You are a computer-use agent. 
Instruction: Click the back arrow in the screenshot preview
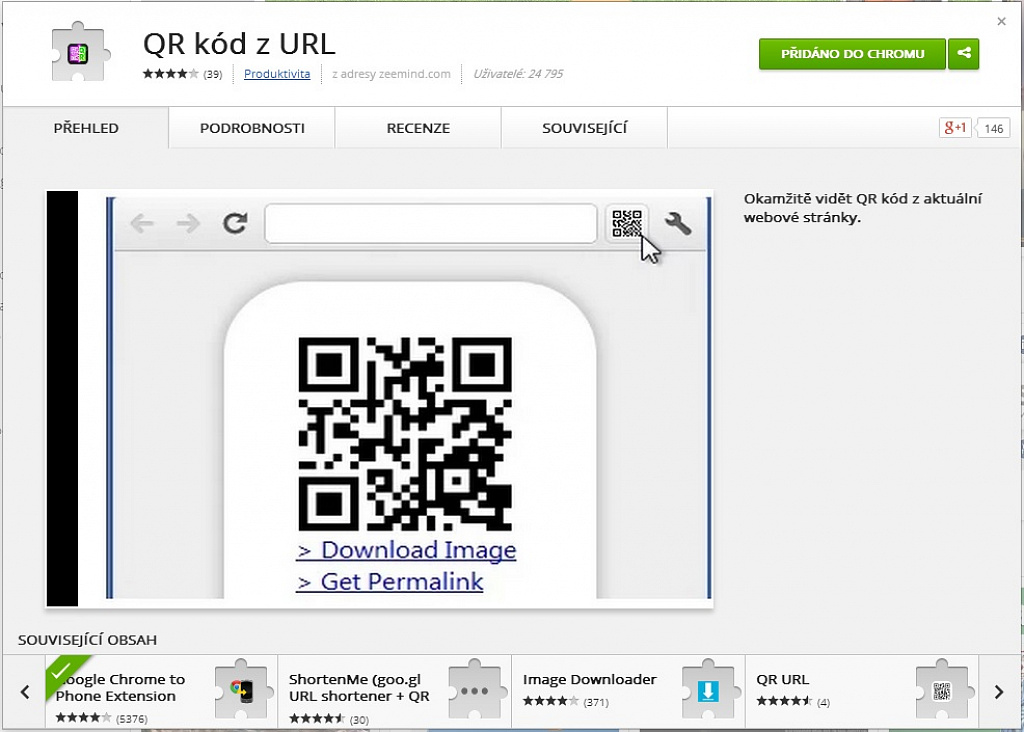(x=142, y=223)
